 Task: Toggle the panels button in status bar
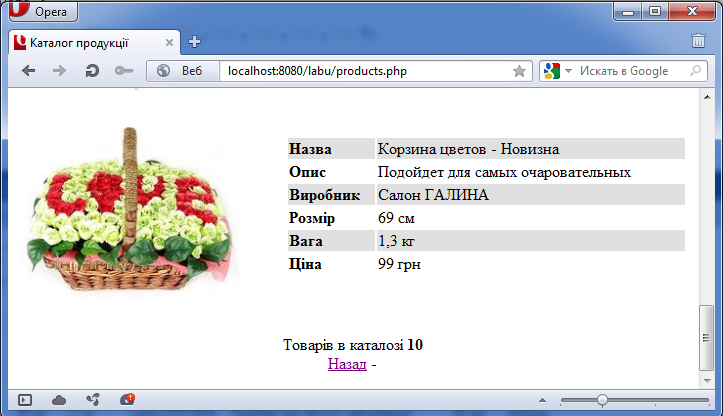pyautogui.click(x=25, y=400)
